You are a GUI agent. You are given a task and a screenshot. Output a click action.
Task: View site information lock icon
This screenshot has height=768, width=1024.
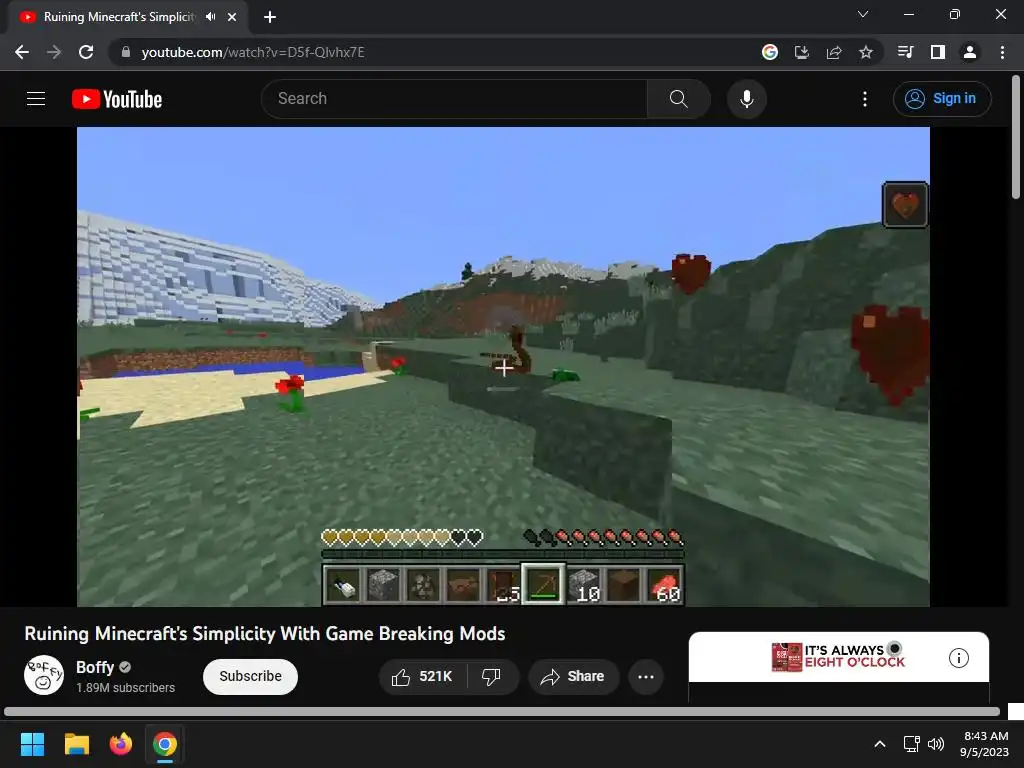(126, 52)
